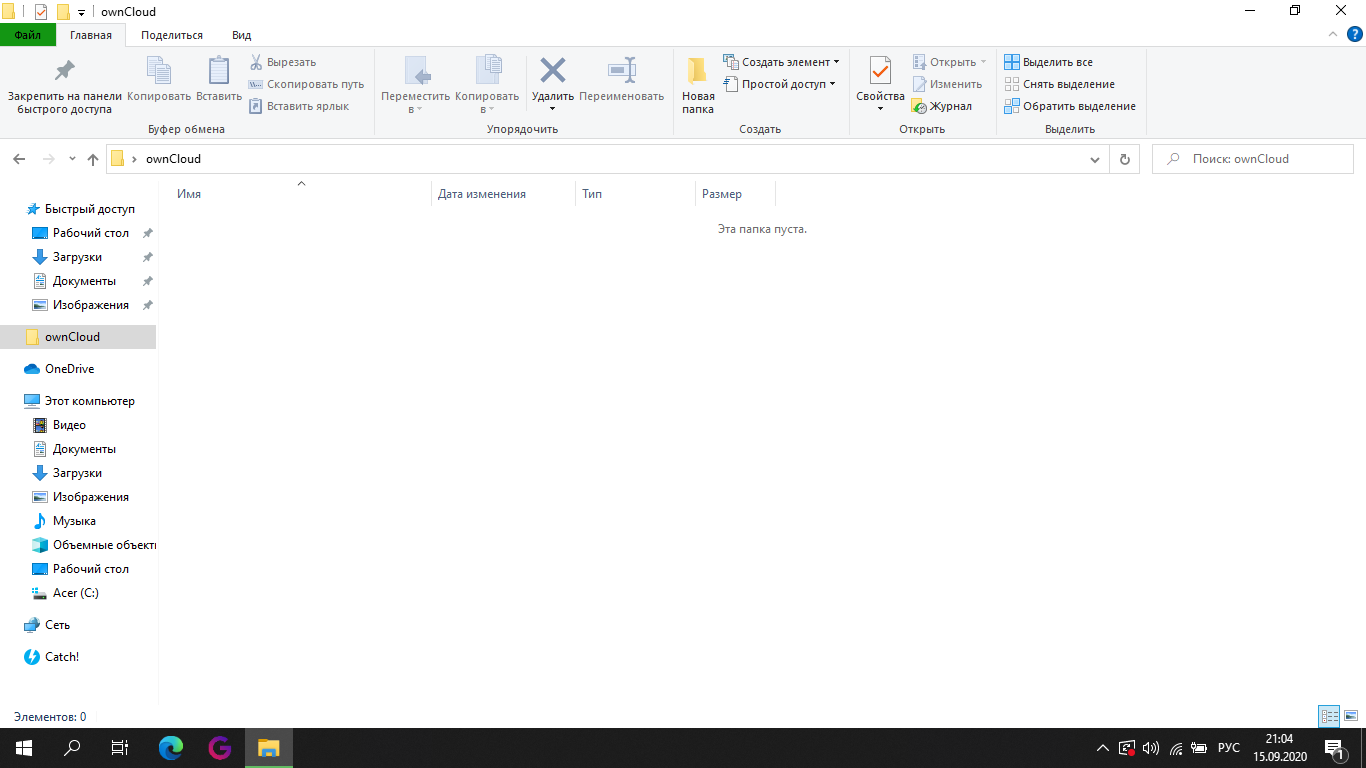
Task: Click the Вставить paste icon
Action: coord(219,80)
